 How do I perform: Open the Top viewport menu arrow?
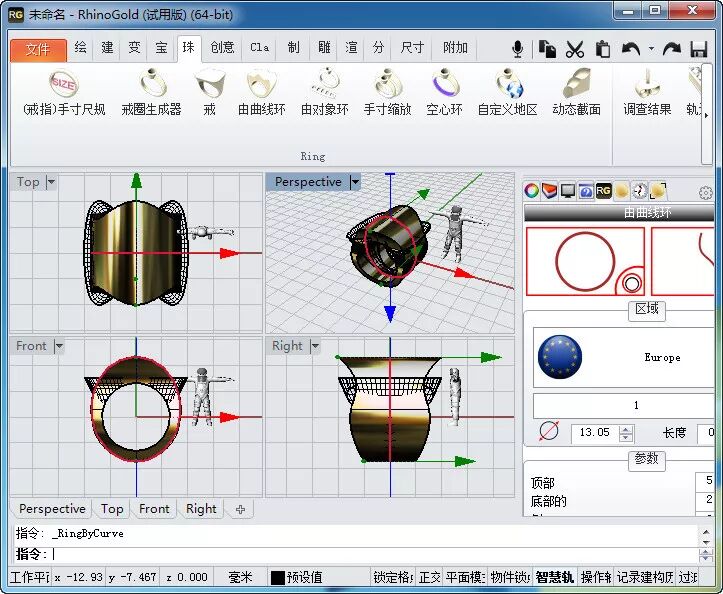(x=51, y=182)
